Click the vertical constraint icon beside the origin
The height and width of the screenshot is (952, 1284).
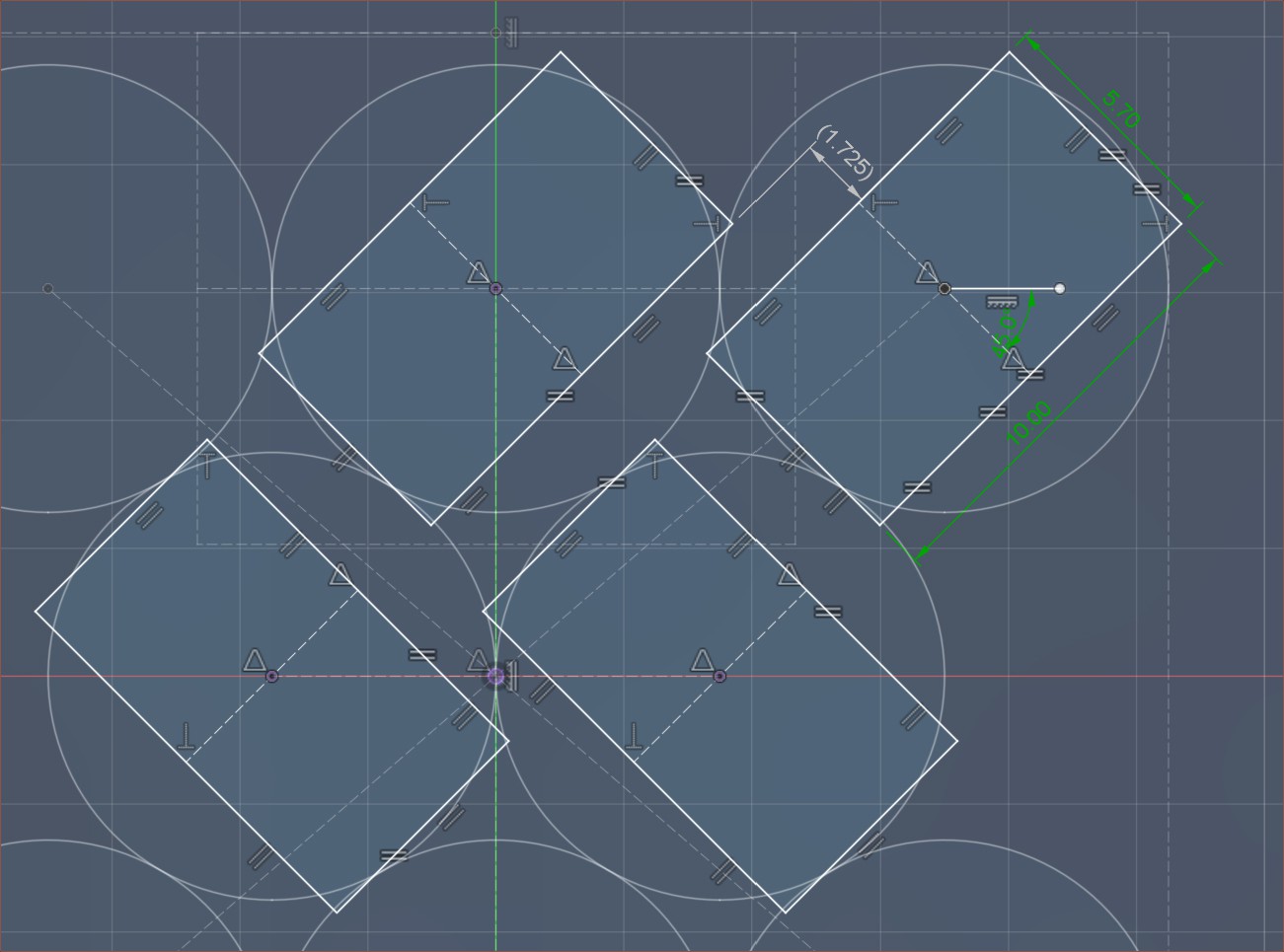pos(511,678)
